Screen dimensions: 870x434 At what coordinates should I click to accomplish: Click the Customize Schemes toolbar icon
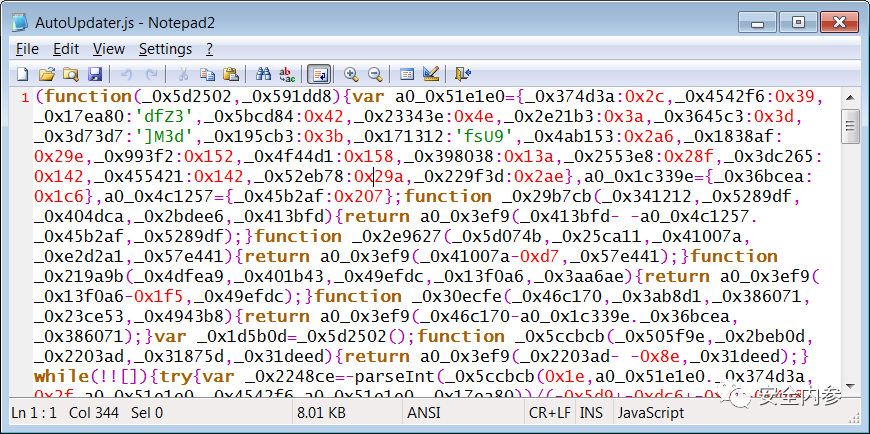coord(431,73)
